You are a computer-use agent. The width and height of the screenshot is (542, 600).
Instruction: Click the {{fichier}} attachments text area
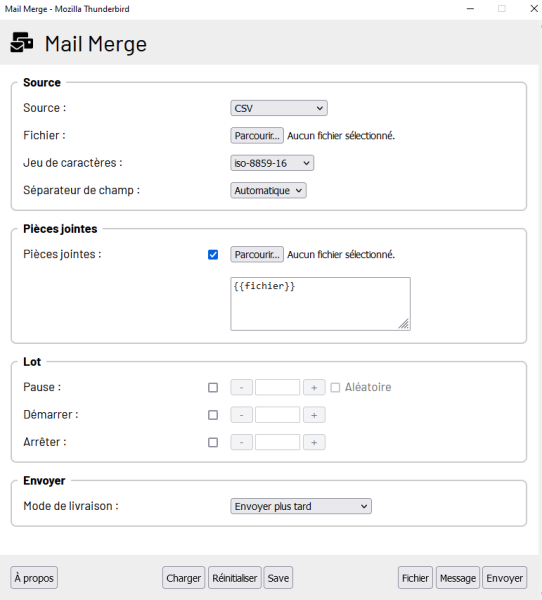320,304
